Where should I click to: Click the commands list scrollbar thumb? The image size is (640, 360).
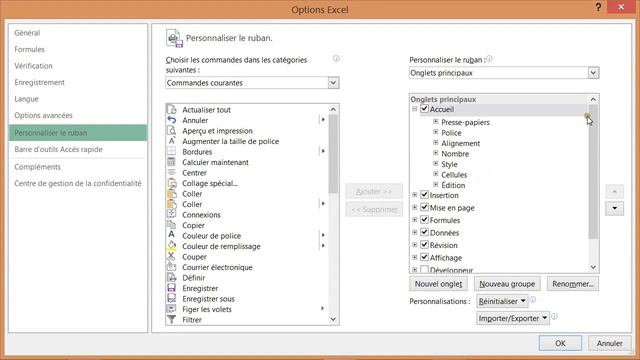[x=333, y=153]
